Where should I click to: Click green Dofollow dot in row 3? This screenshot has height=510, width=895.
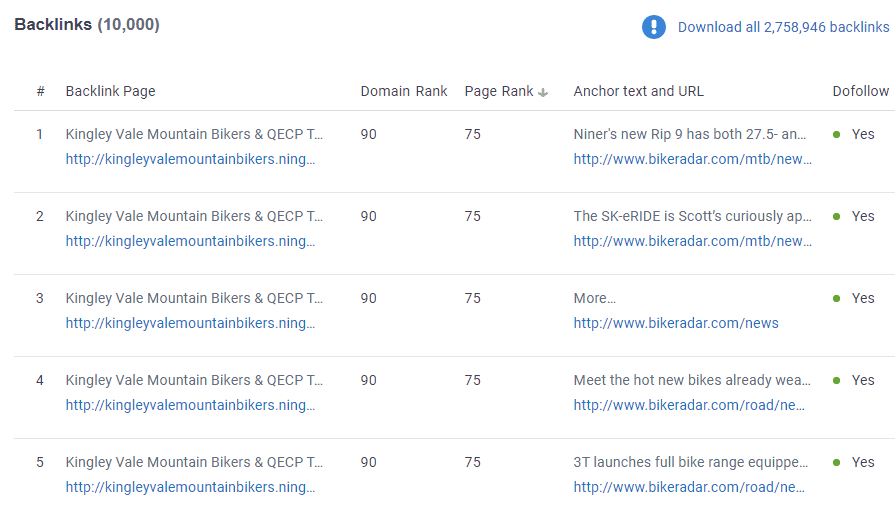click(836, 298)
